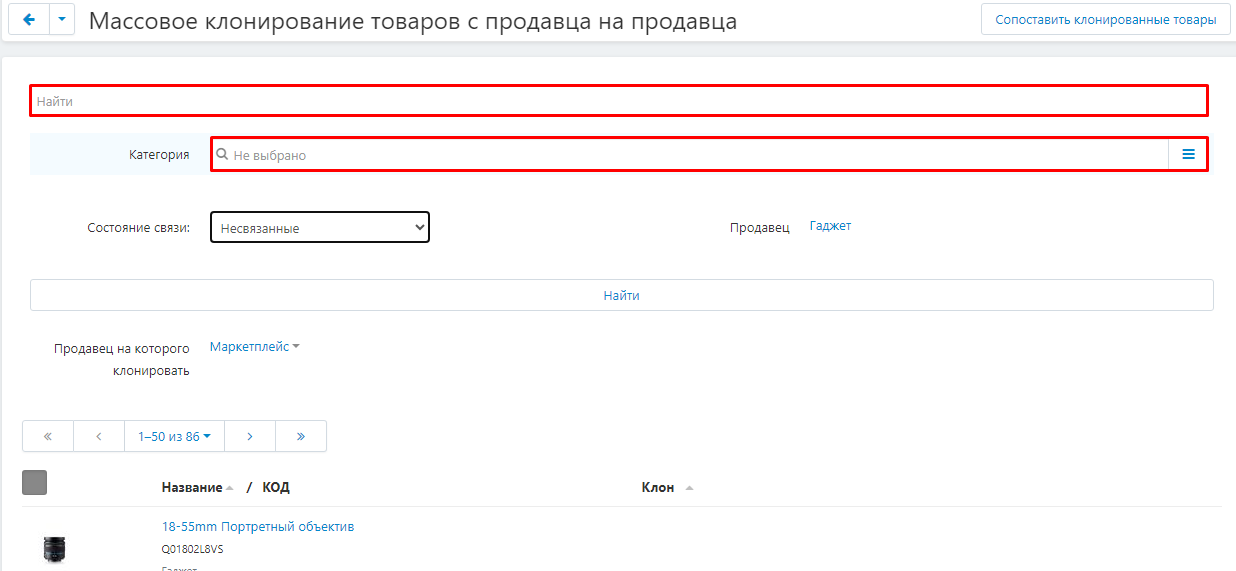Open the dropdown caret beside back arrow
1236x571 pixels.
(62, 20)
